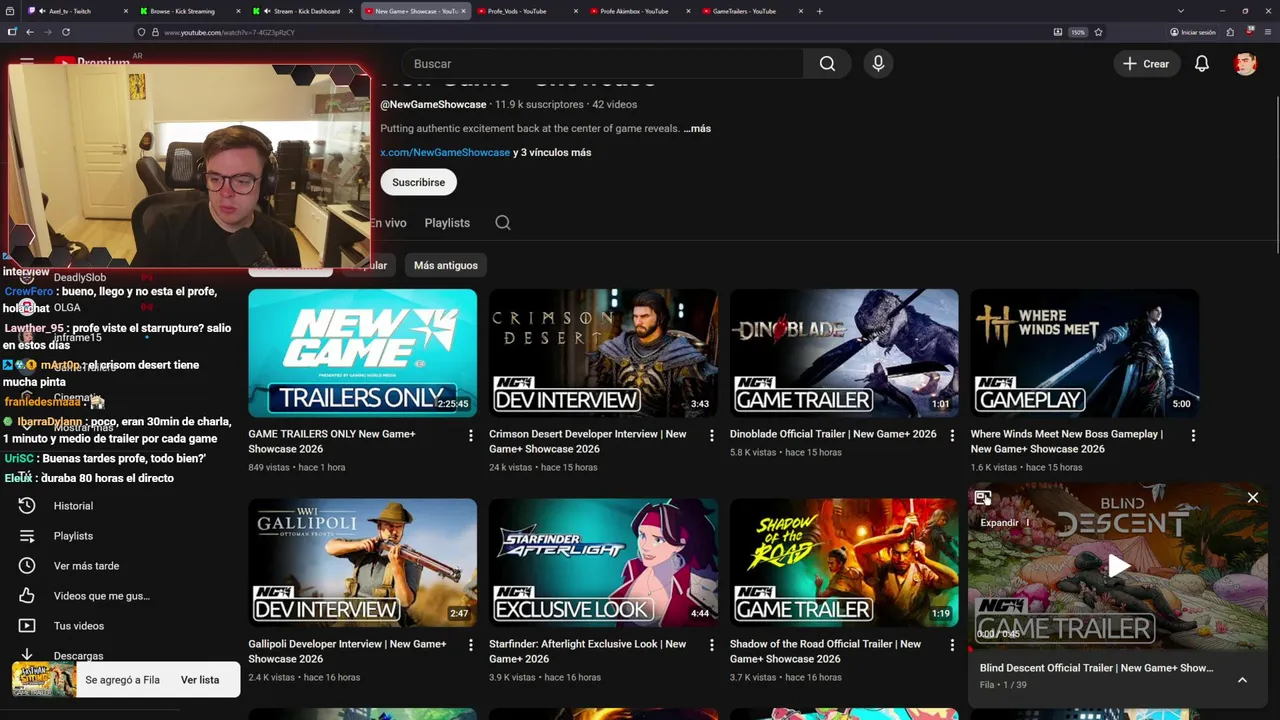Switch to the En vivo tab

click(x=389, y=223)
